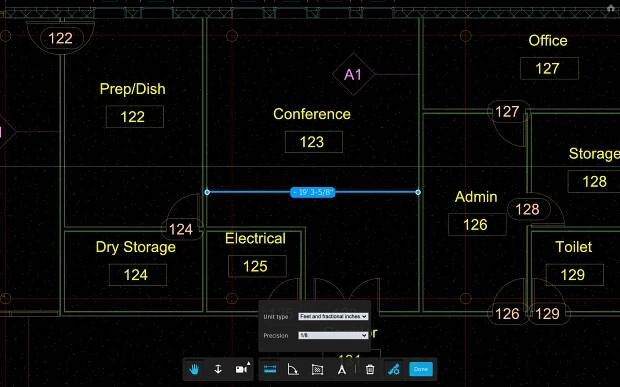Click door tag 129 oval
The height and width of the screenshot is (387, 620).
click(x=548, y=314)
